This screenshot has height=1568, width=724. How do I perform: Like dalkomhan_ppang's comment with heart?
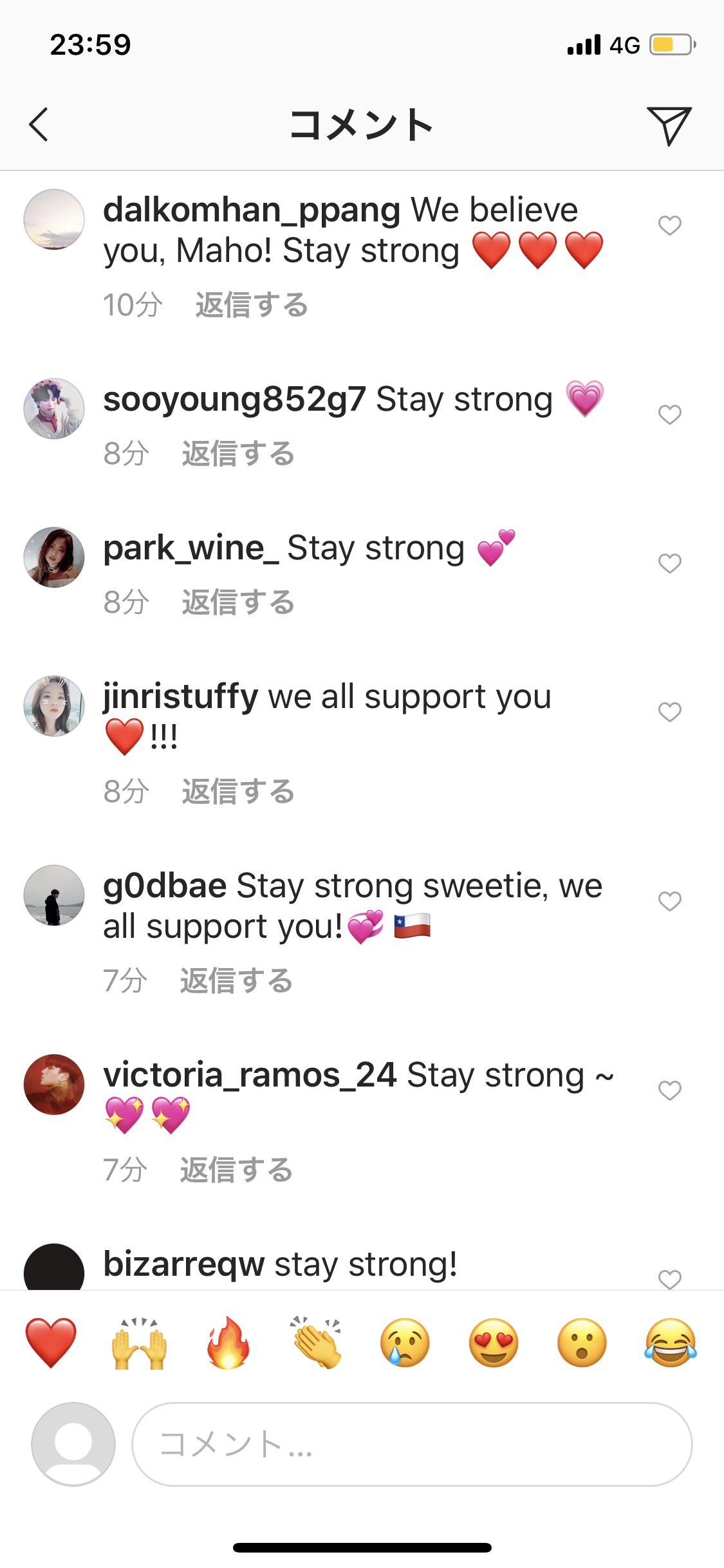[670, 225]
